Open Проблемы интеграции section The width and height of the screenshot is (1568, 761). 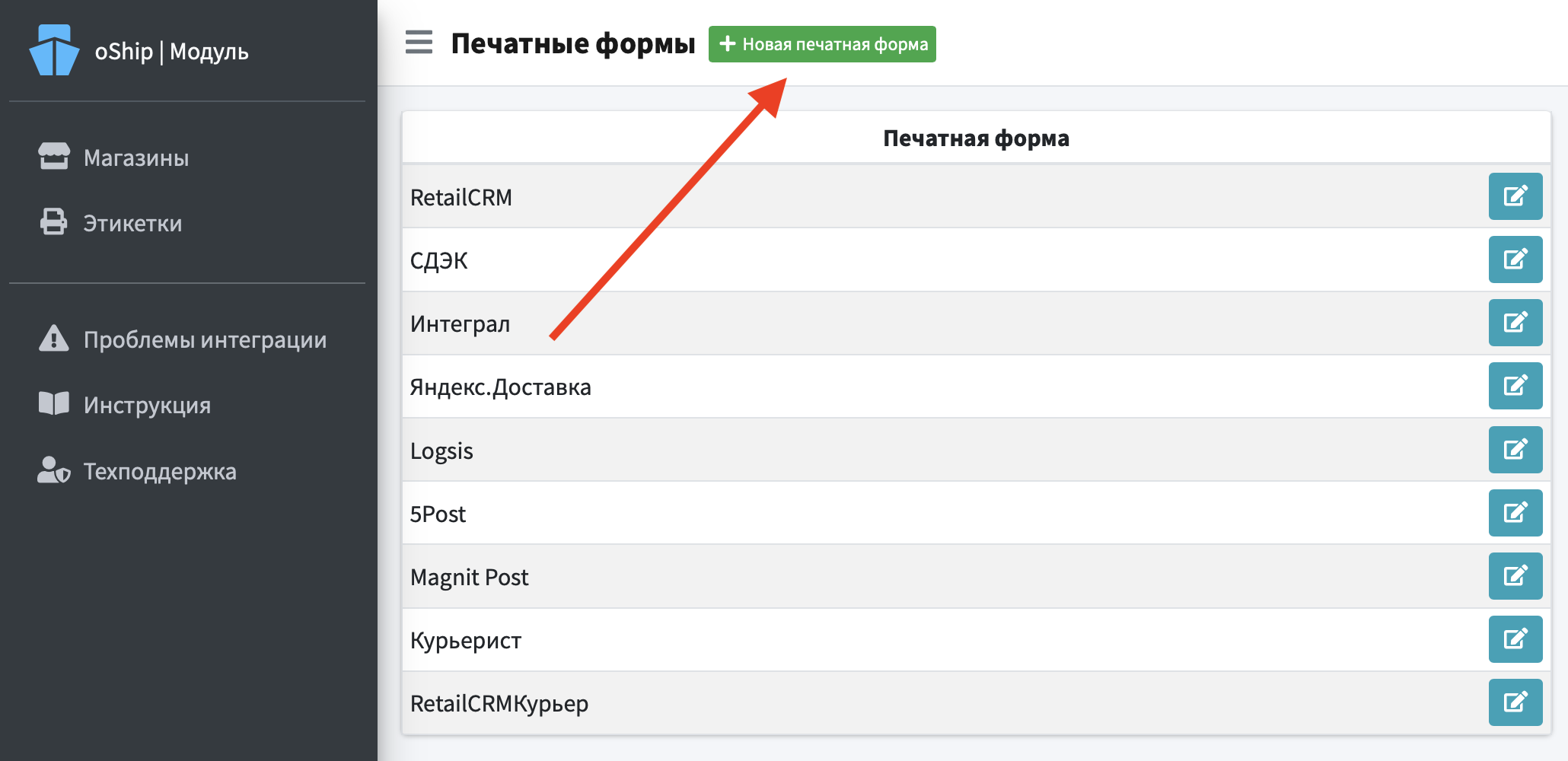point(205,339)
